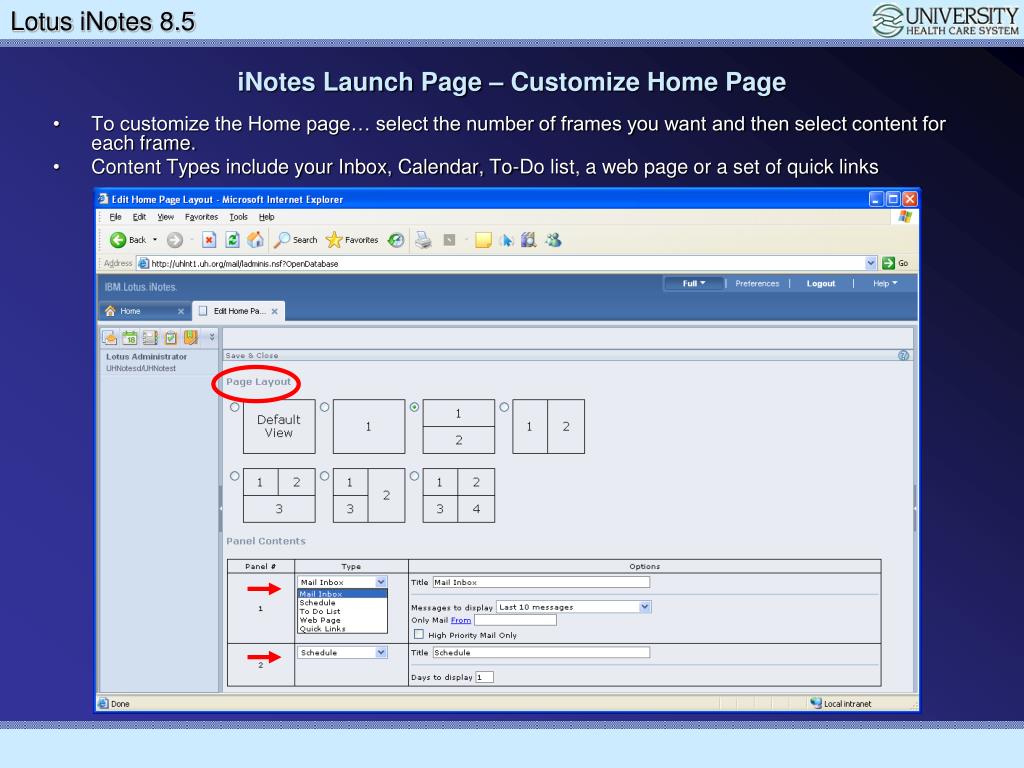The image size is (1024, 768).
Task: Open Notebook from iNotes sidebar icon
Action: [191, 338]
